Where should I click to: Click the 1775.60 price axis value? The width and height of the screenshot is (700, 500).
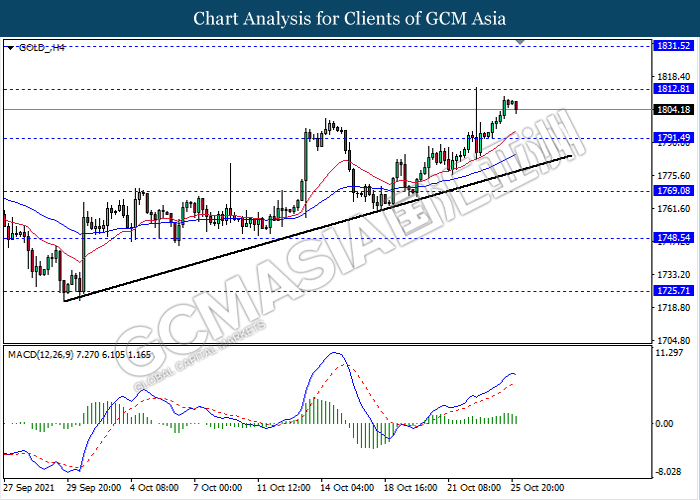(x=673, y=175)
